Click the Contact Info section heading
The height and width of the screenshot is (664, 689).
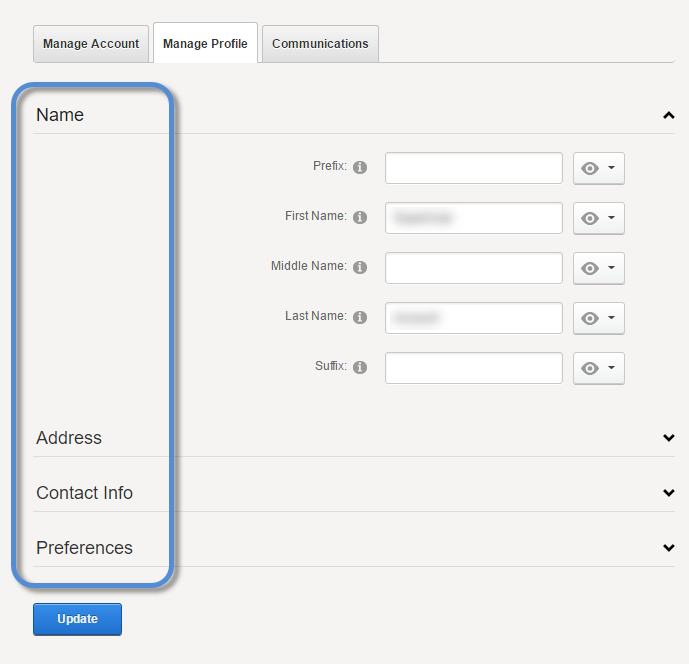click(84, 493)
